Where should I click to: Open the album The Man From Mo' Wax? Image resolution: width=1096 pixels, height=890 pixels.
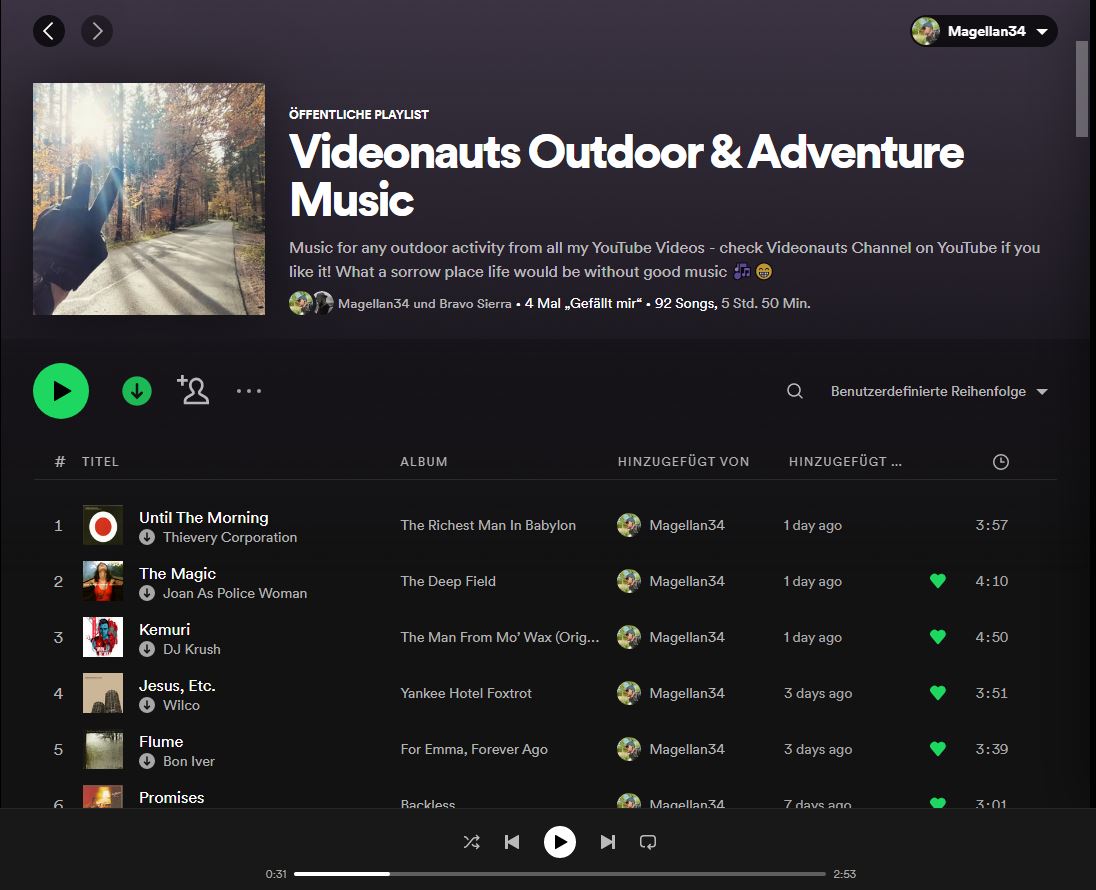500,637
